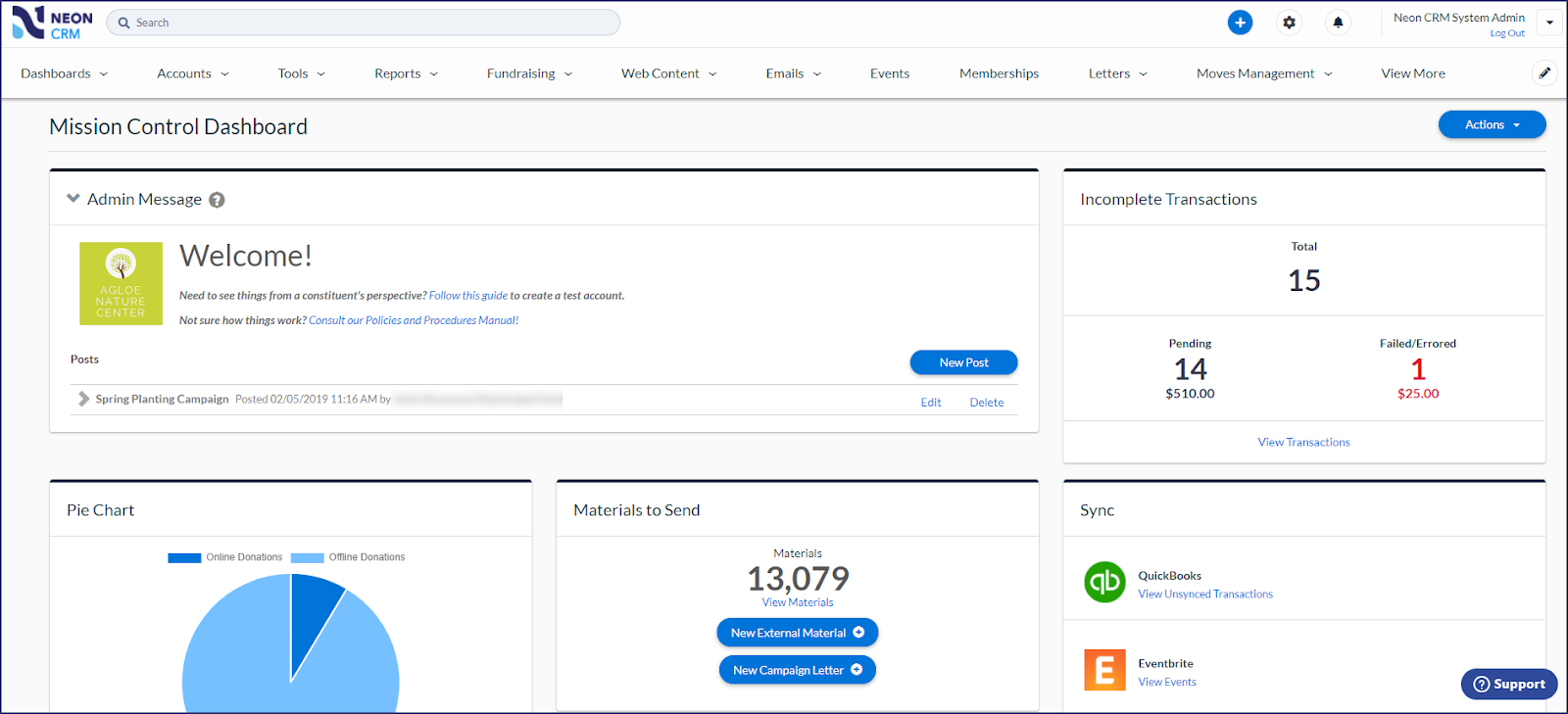Click the Neon CRM logo
The height and width of the screenshot is (714, 1568).
coord(52,24)
